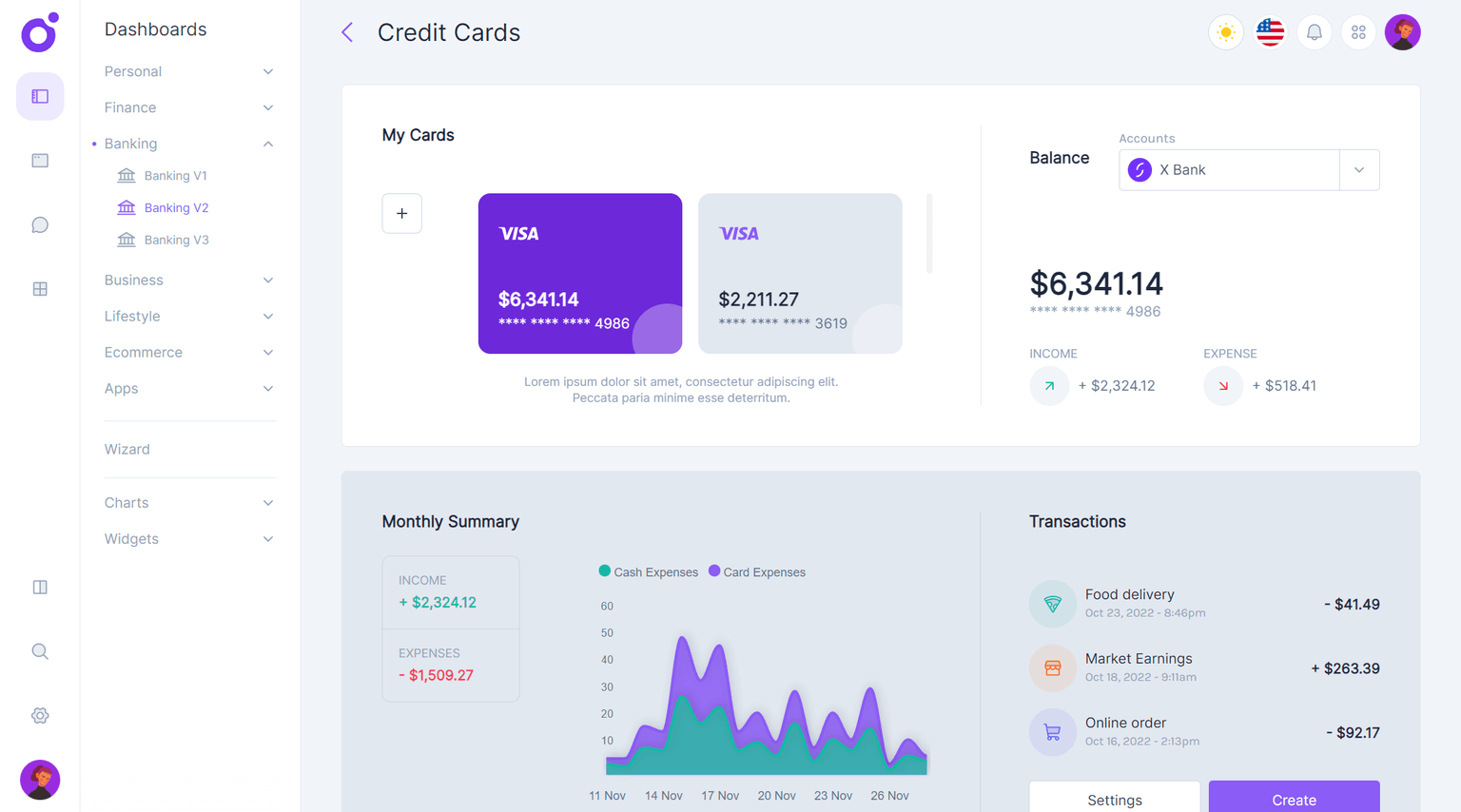Screen dimensions: 1461x812
Task: Open the apps shortcut grid icon
Action: click(1358, 31)
